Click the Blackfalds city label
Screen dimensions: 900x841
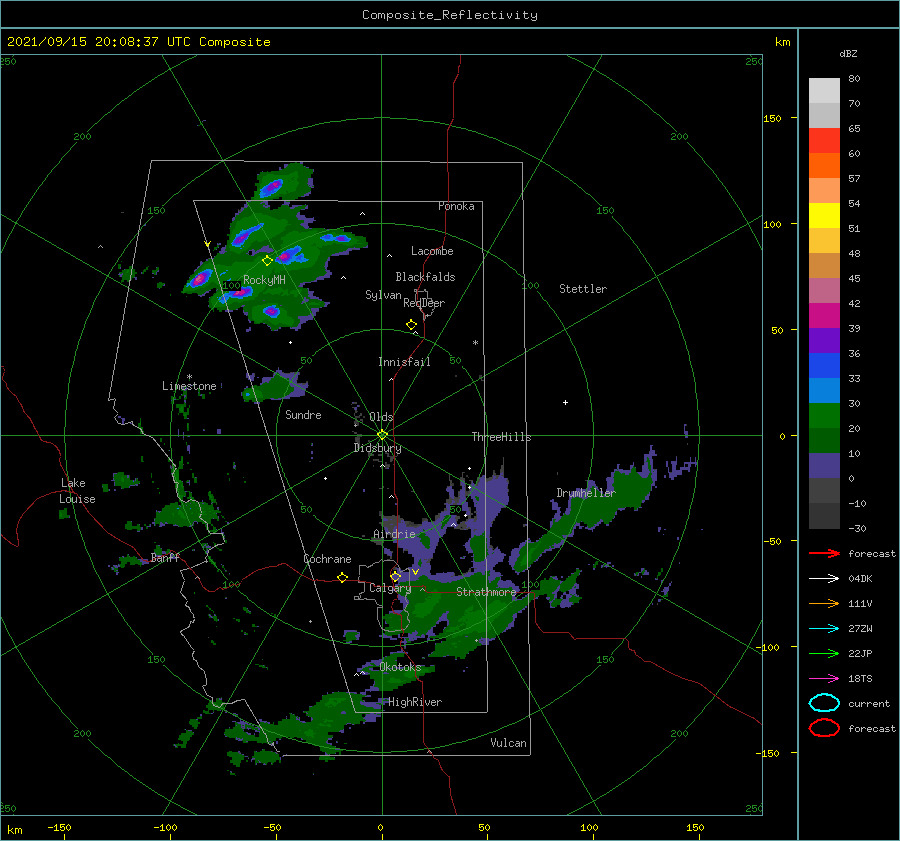tap(425, 277)
